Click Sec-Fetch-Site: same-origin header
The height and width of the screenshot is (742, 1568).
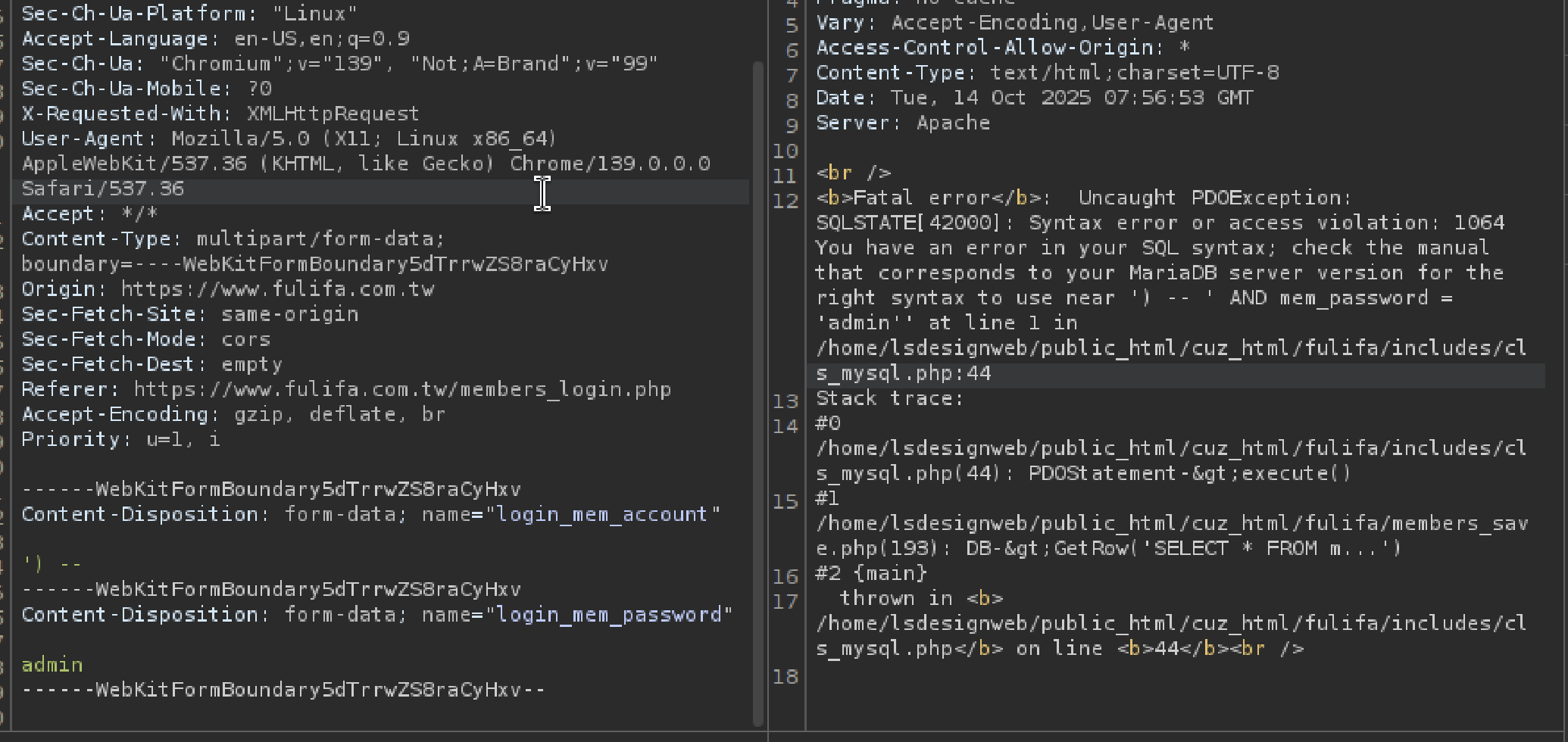click(x=190, y=313)
